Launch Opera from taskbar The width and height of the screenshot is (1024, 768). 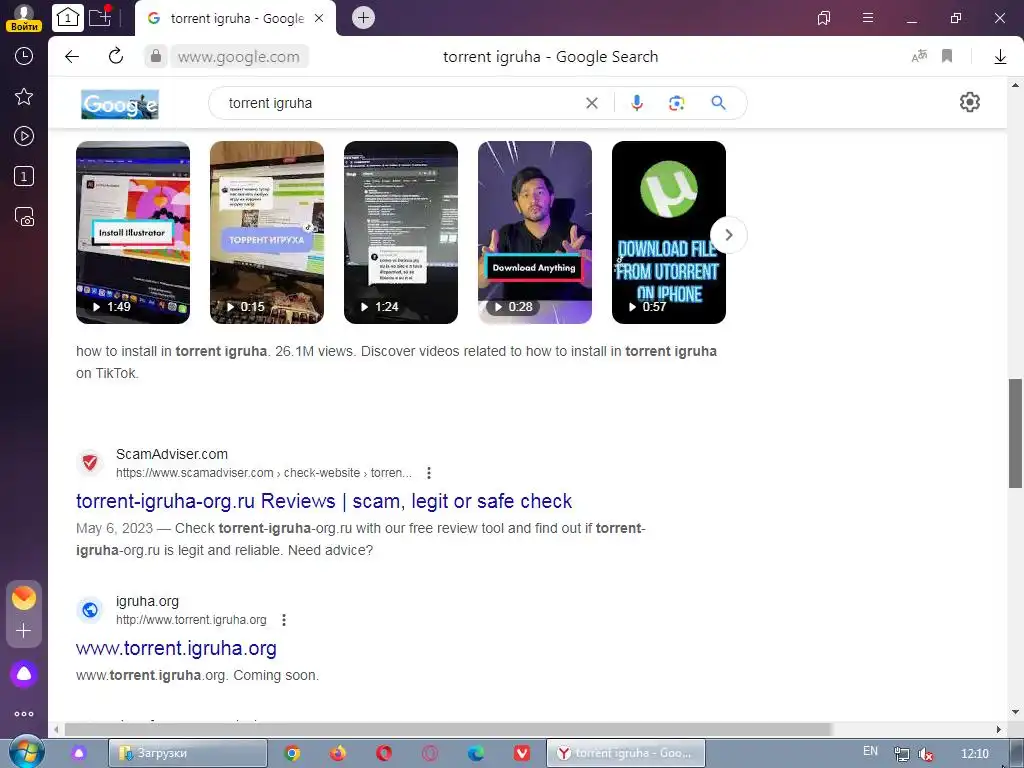(x=384, y=754)
